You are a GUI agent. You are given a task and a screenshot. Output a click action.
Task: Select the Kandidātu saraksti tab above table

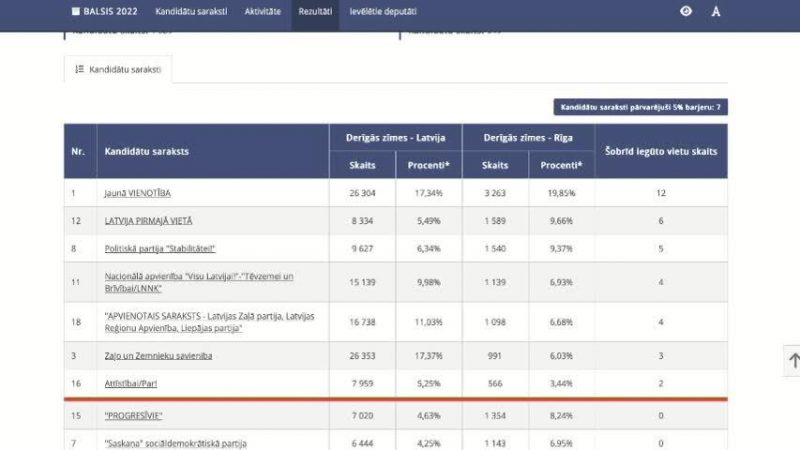tap(119, 70)
